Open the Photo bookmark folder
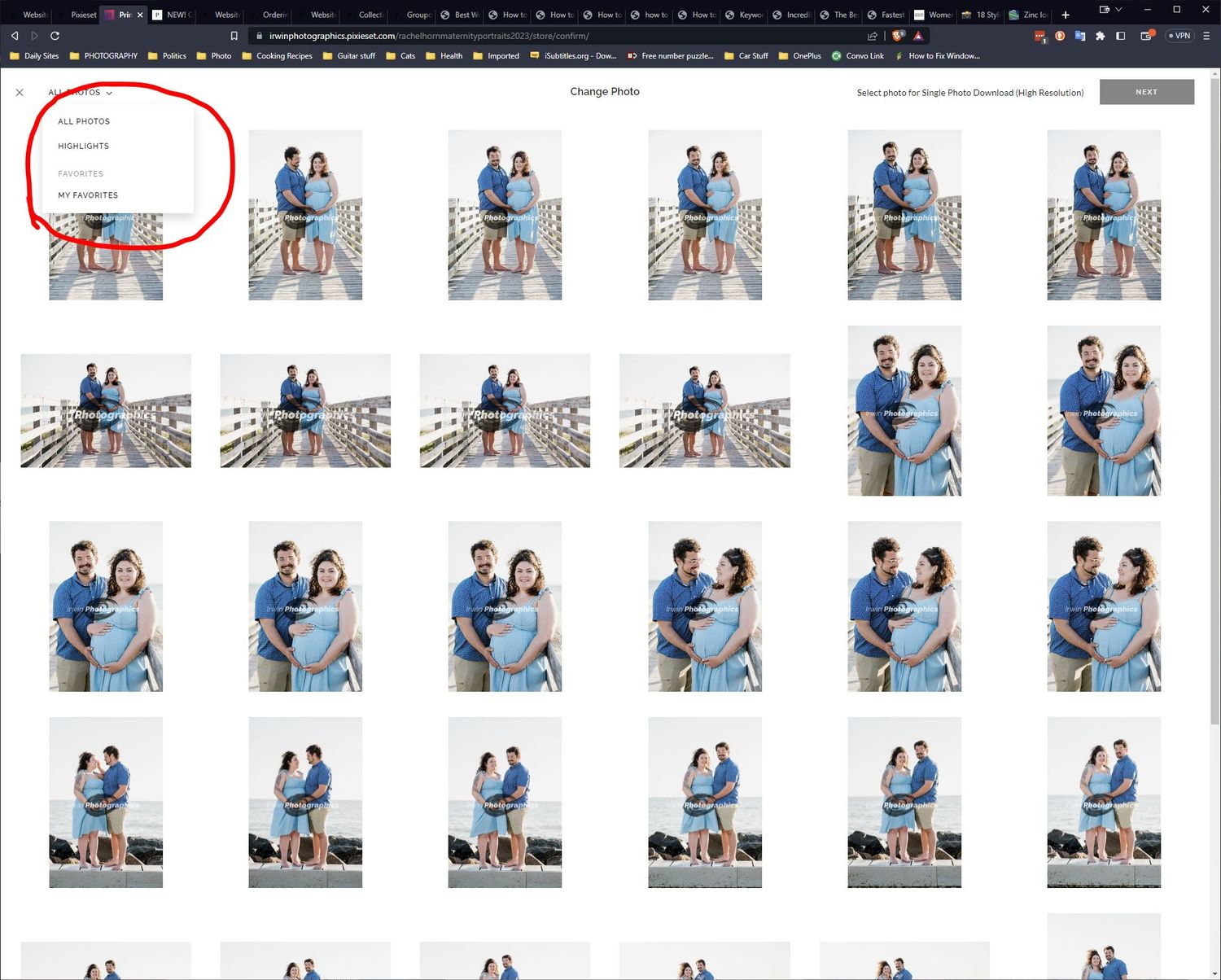This screenshot has width=1221, height=980. point(213,56)
